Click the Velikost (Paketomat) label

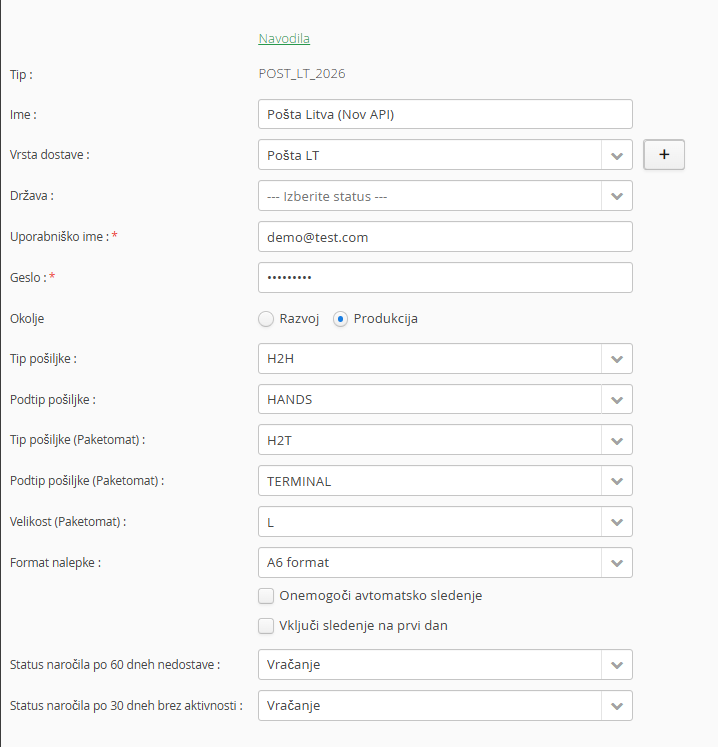(x=68, y=522)
